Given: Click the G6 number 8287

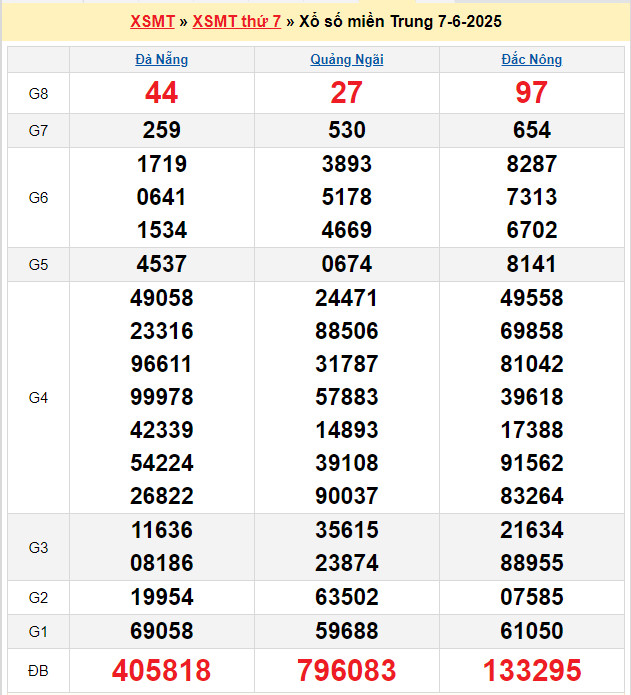Looking at the screenshot, I should (x=532, y=164).
